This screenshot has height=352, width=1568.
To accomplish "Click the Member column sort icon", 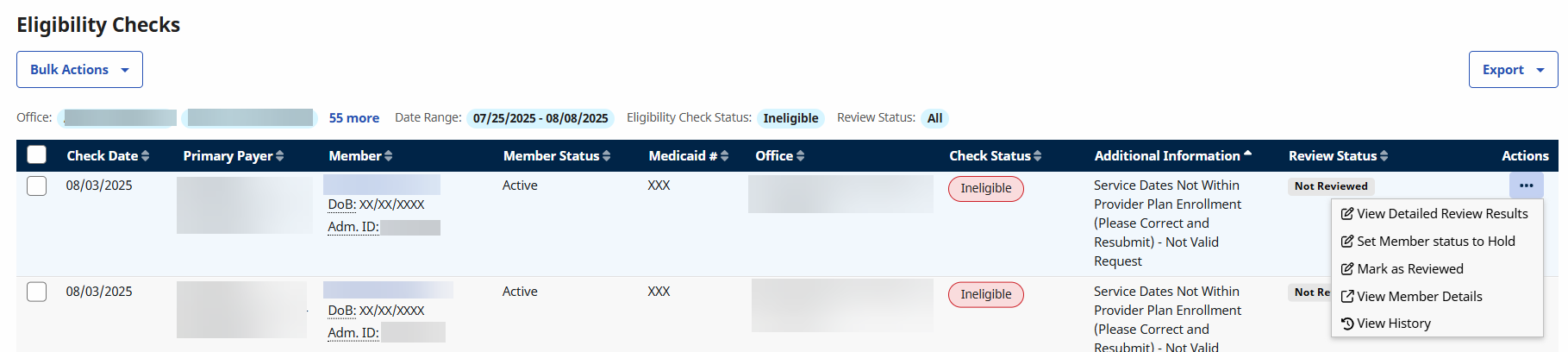I will click(x=389, y=156).
